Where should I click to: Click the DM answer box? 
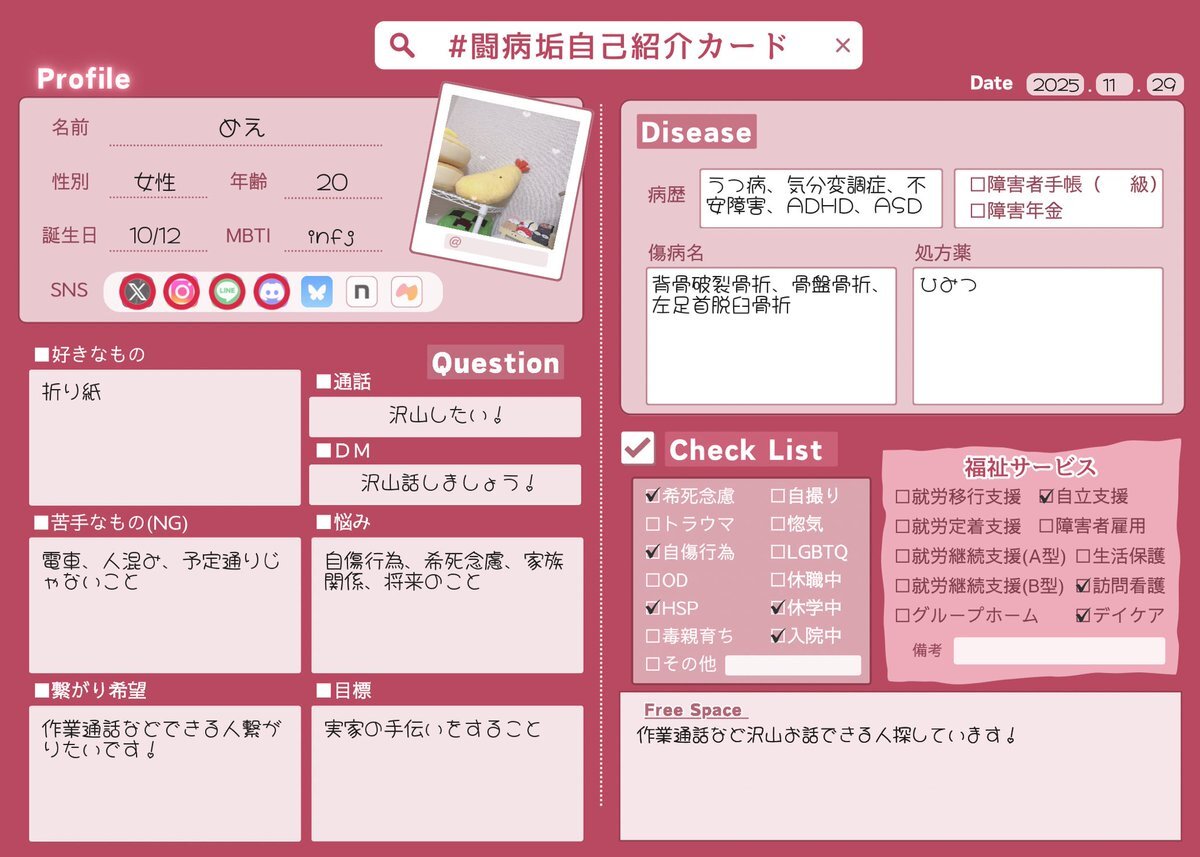(x=445, y=484)
